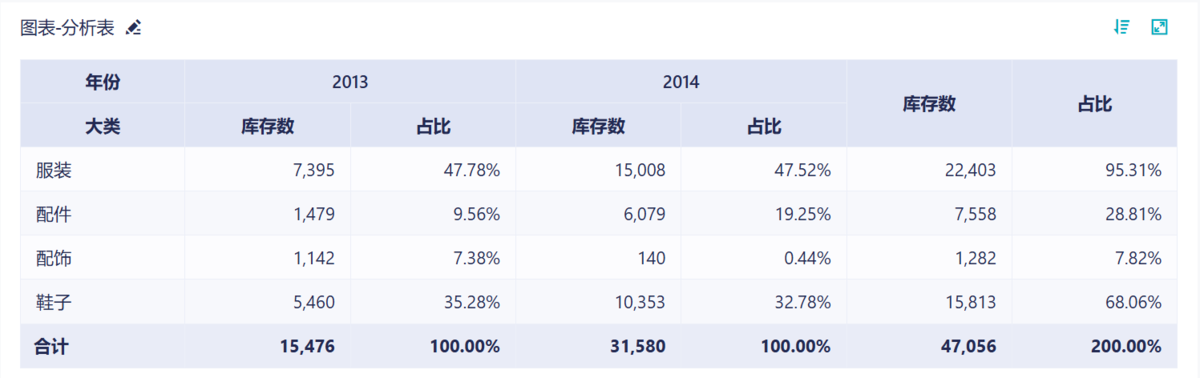Click the 2014 year header

point(681,82)
